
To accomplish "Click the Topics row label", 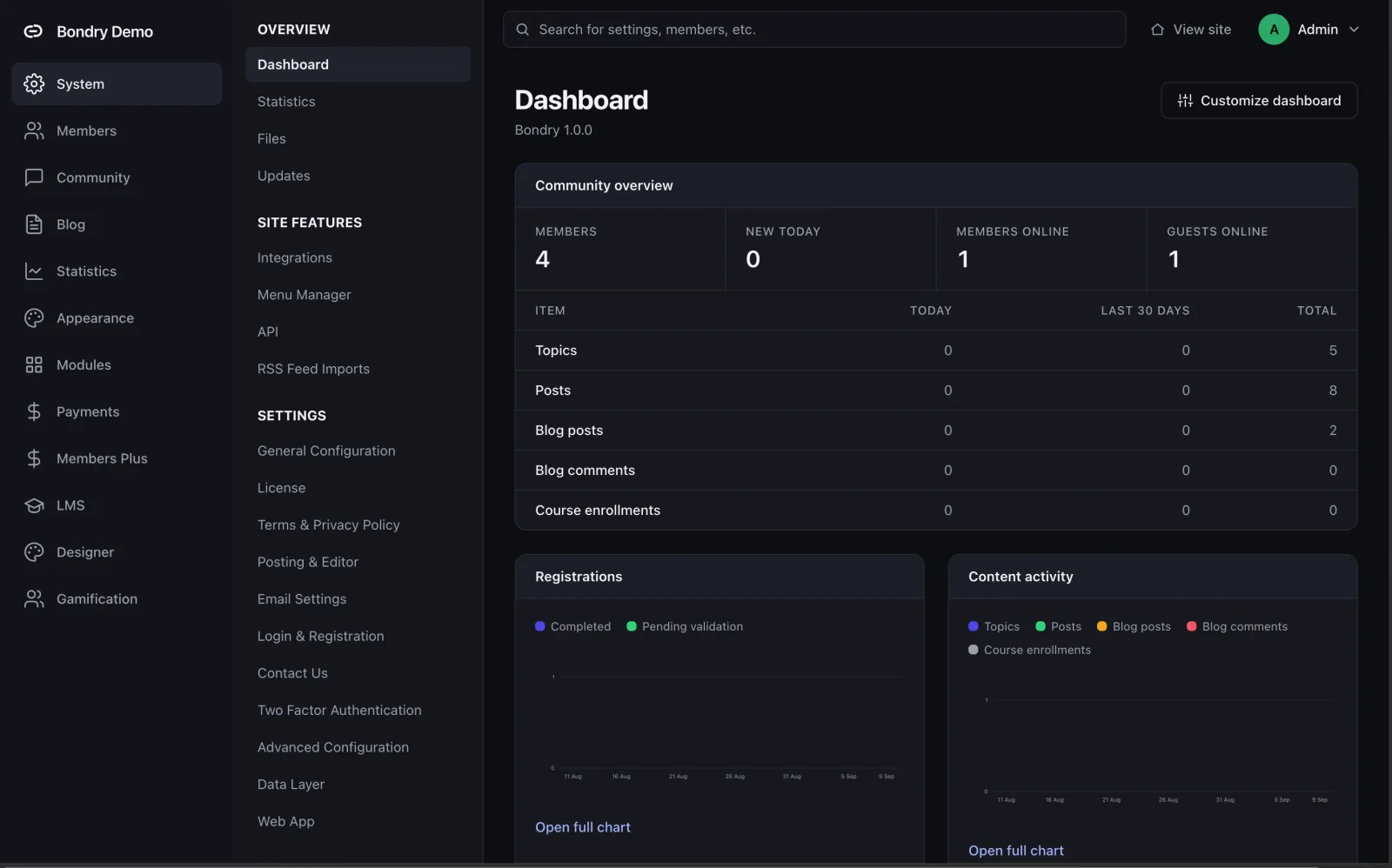I will (556, 351).
